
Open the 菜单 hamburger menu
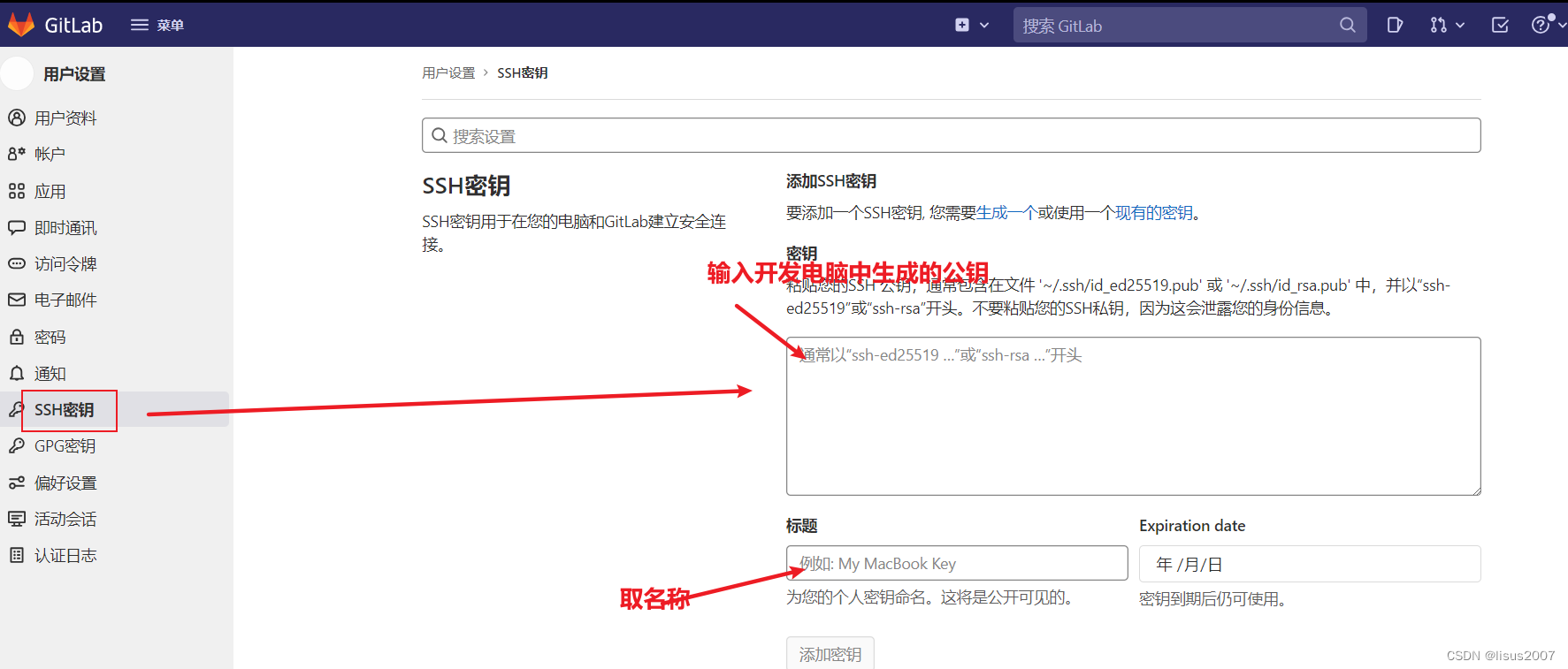[157, 25]
